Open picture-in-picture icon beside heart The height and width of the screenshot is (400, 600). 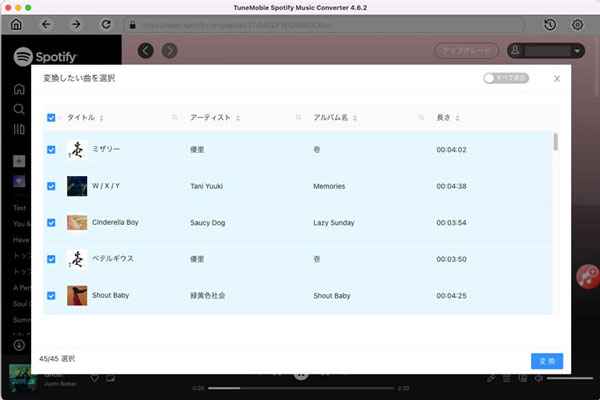tap(111, 379)
